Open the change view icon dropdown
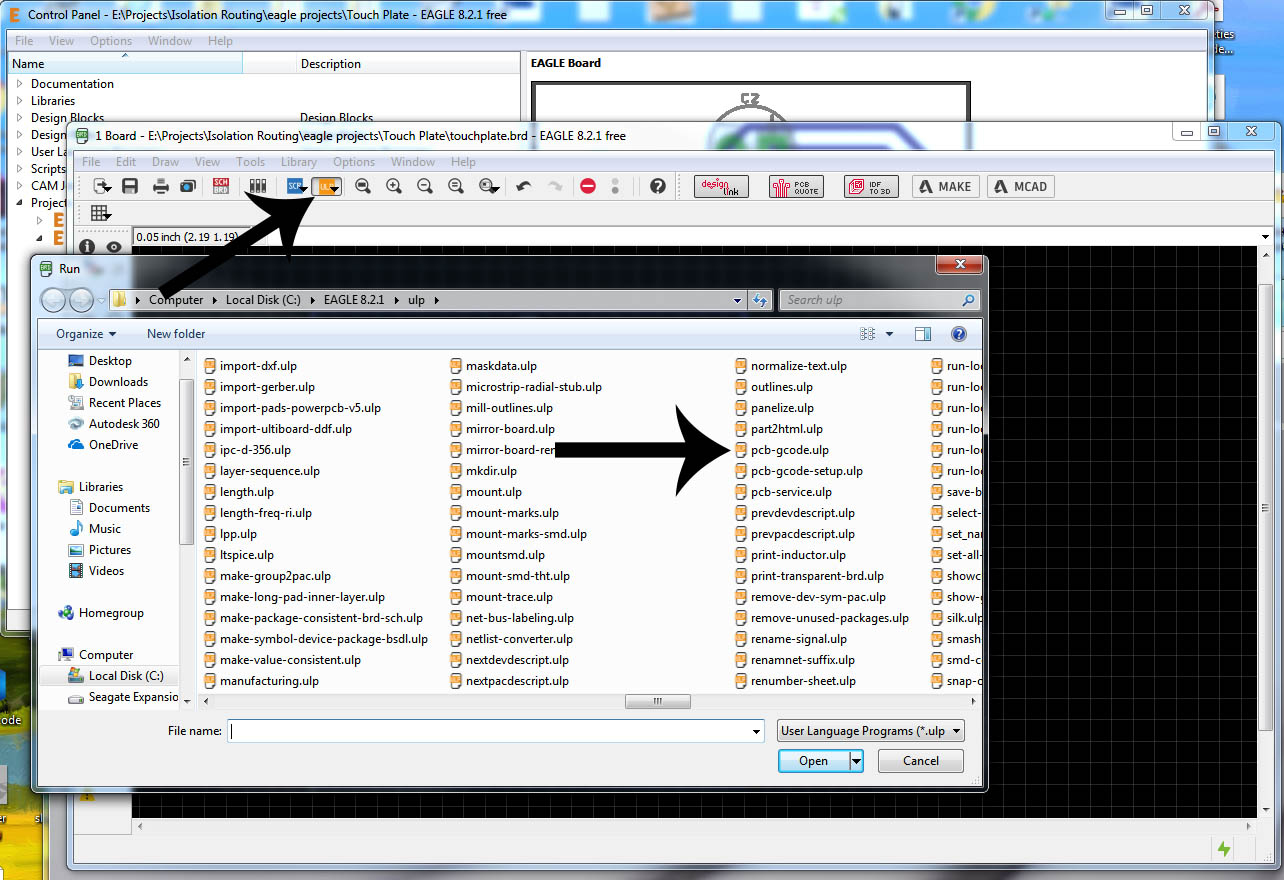 pyautogui.click(x=888, y=334)
